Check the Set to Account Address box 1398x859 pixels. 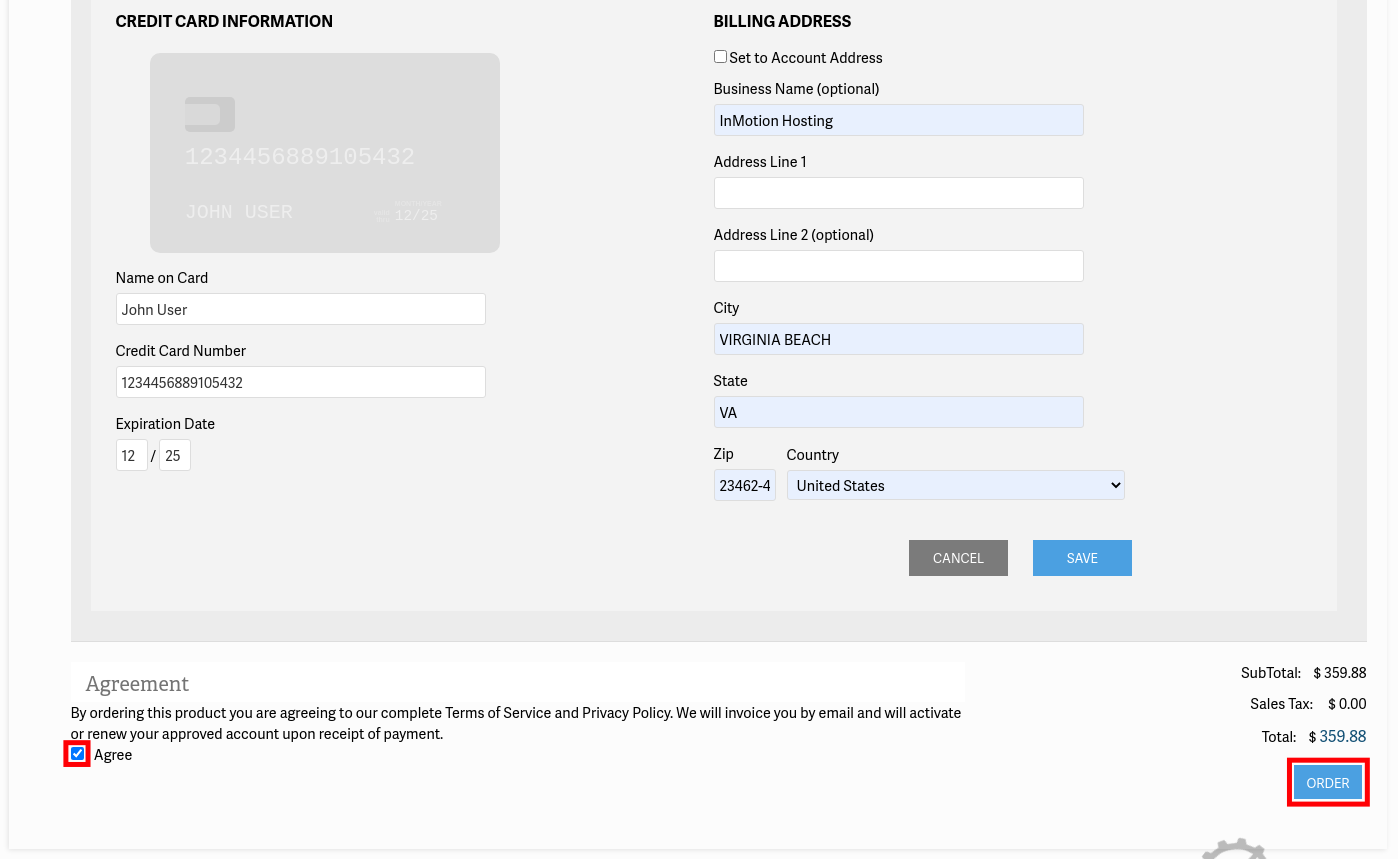click(x=720, y=57)
